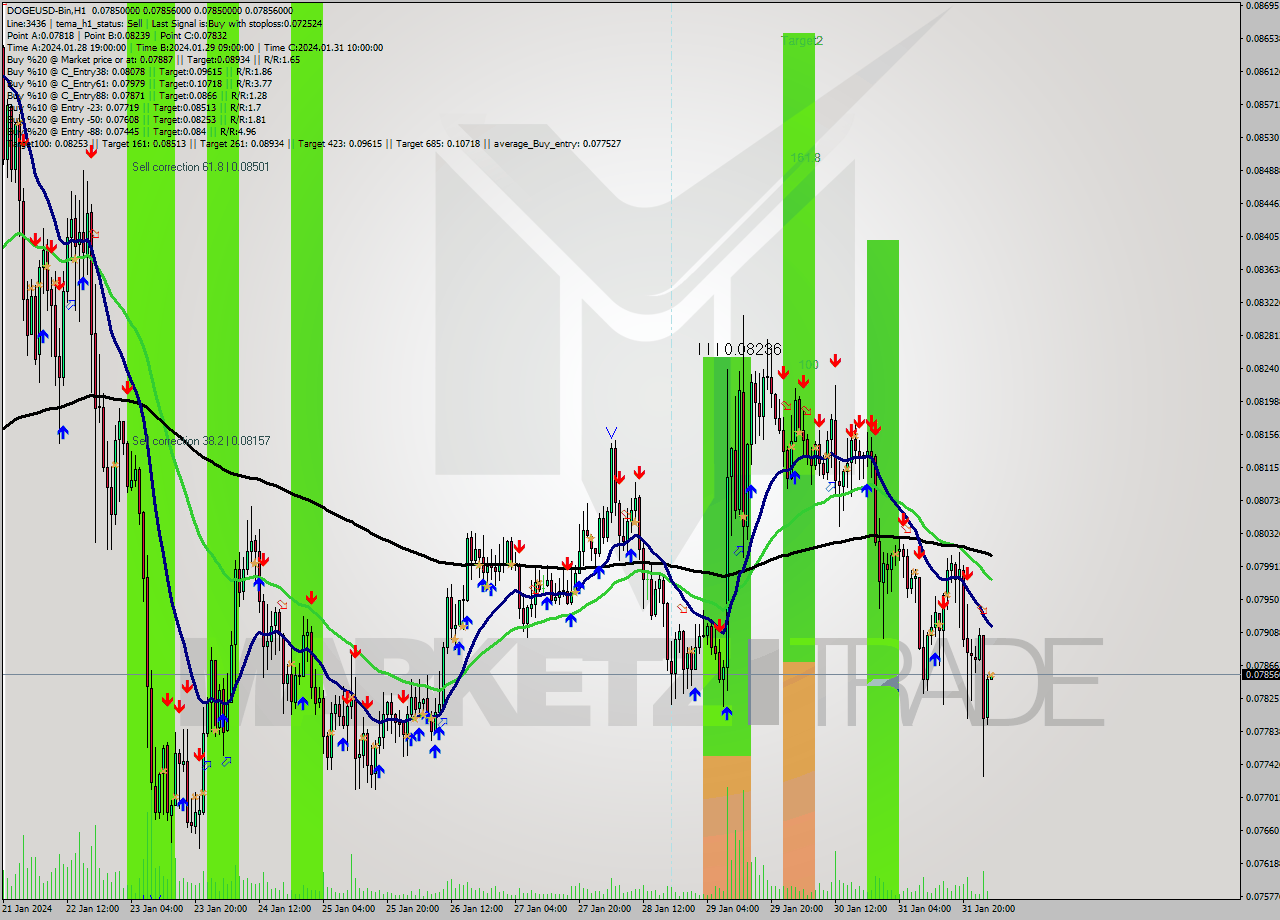This screenshot has width=1280, height=920.
Task: Click the 0.08073 price axis label
Action: [1262, 500]
